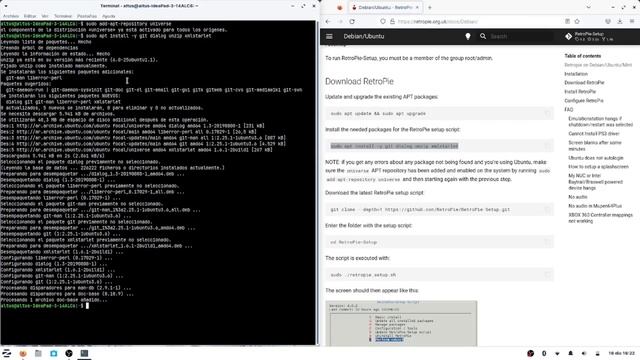Open the clock and calendar

pyautogui.click(x=622, y=353)
